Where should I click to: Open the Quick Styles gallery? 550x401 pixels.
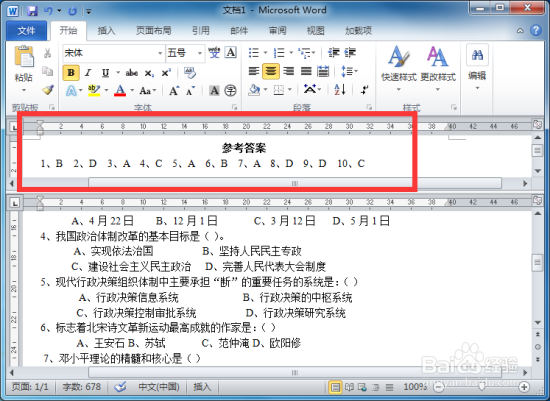[x=399, y=68]
